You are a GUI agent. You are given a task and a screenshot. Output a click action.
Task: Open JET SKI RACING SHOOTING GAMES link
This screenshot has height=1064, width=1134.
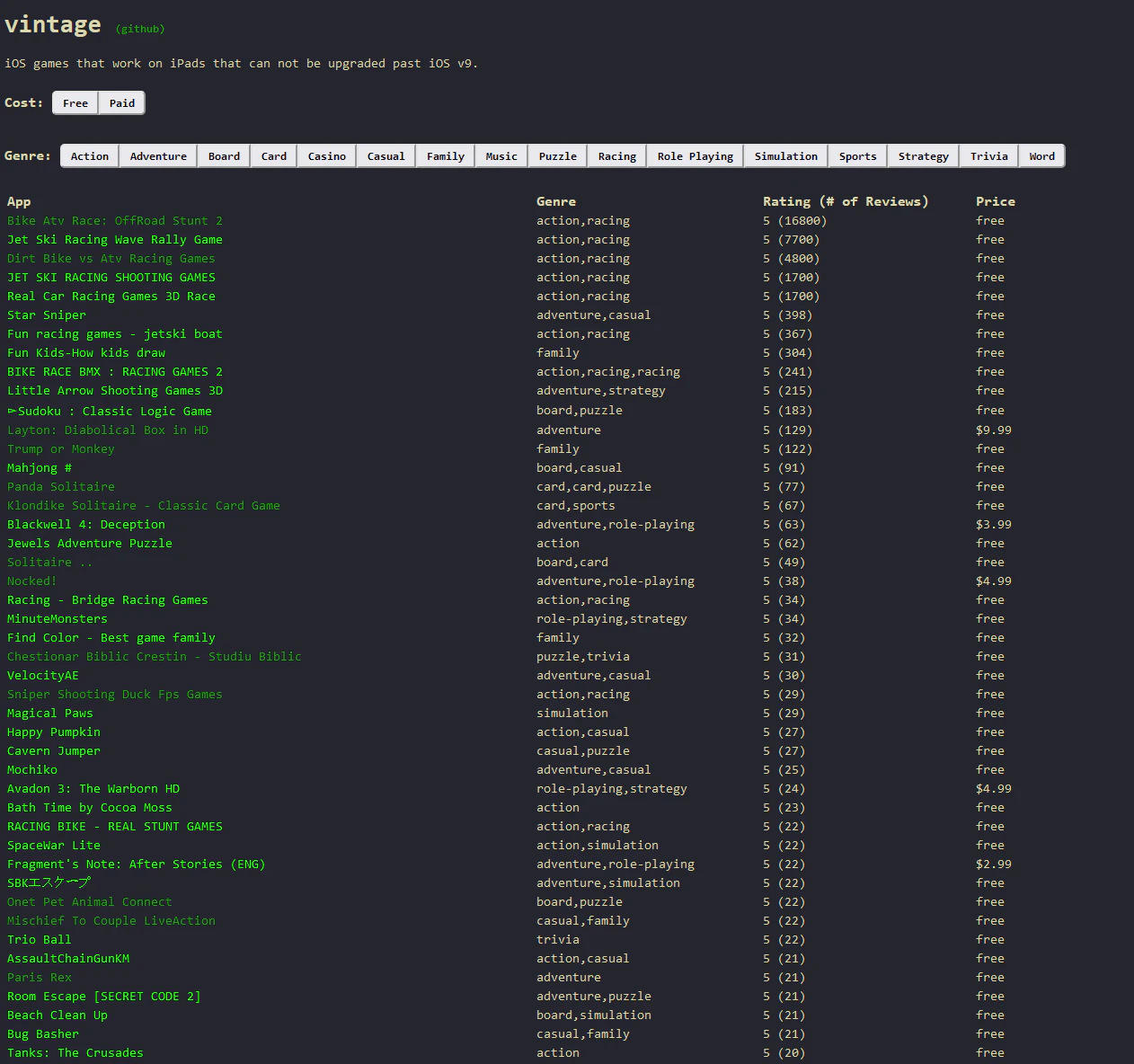(111, 278)
